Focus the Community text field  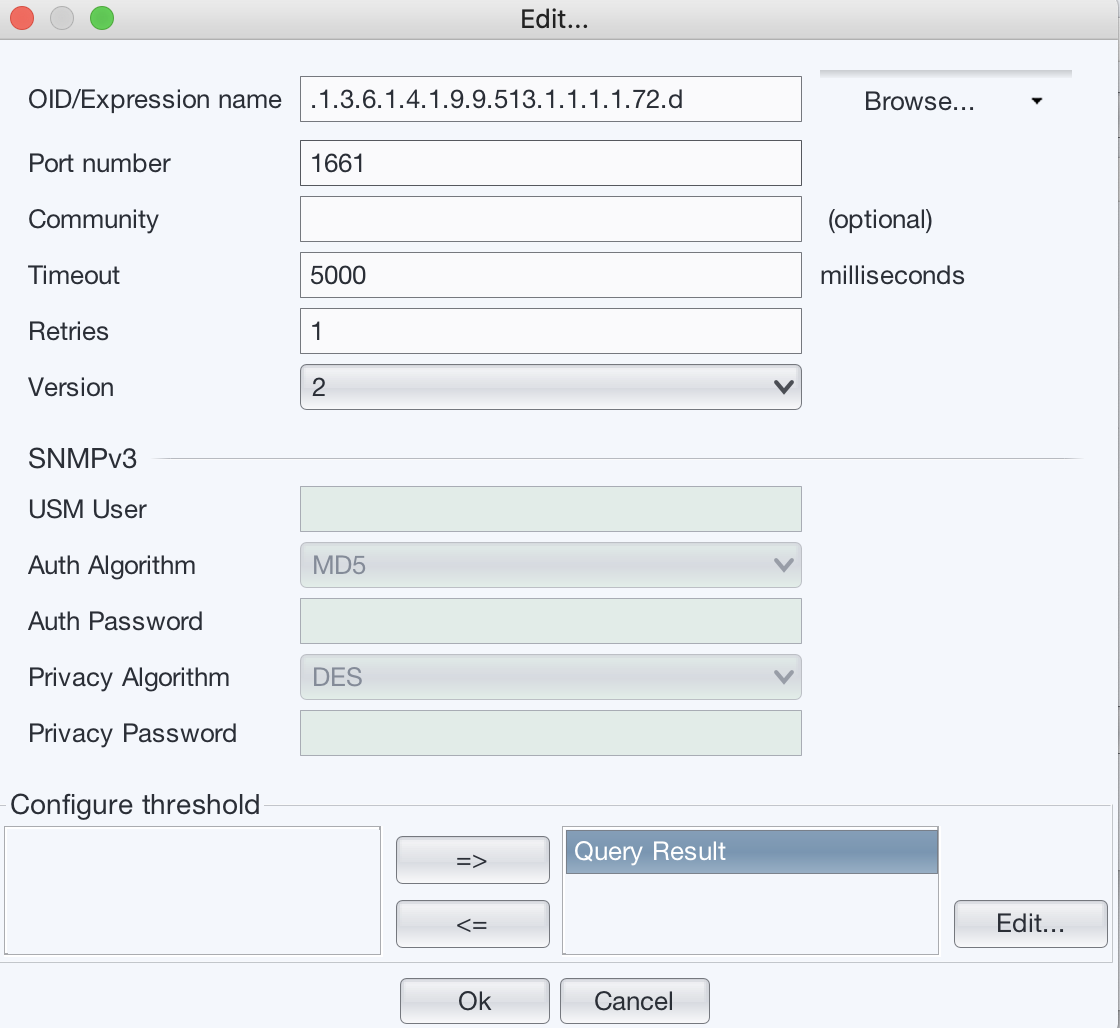(550, 219)
